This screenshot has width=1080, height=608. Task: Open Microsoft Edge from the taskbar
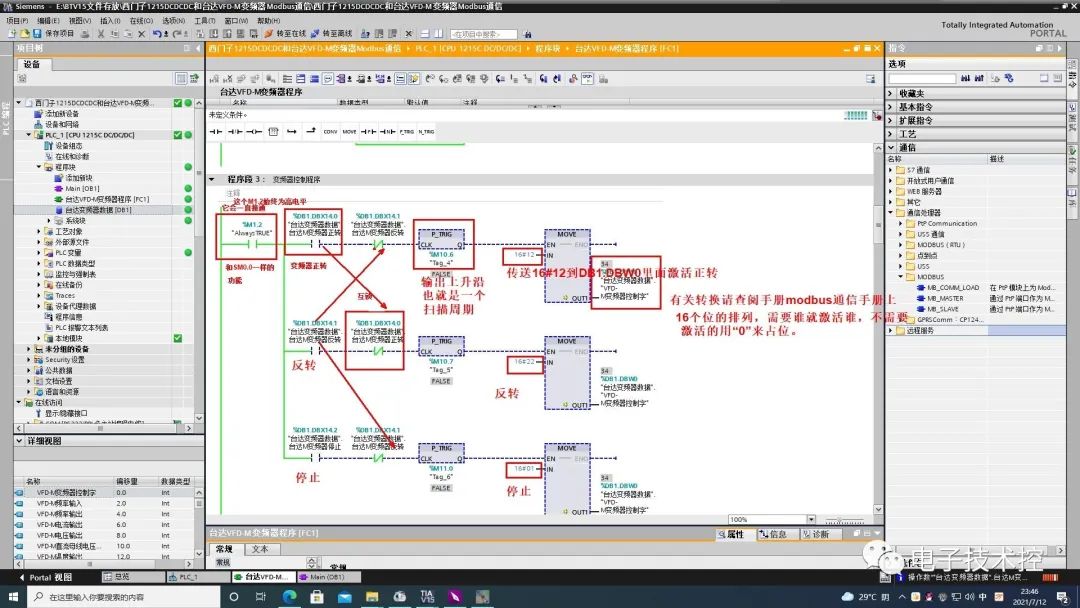(289, 596)
